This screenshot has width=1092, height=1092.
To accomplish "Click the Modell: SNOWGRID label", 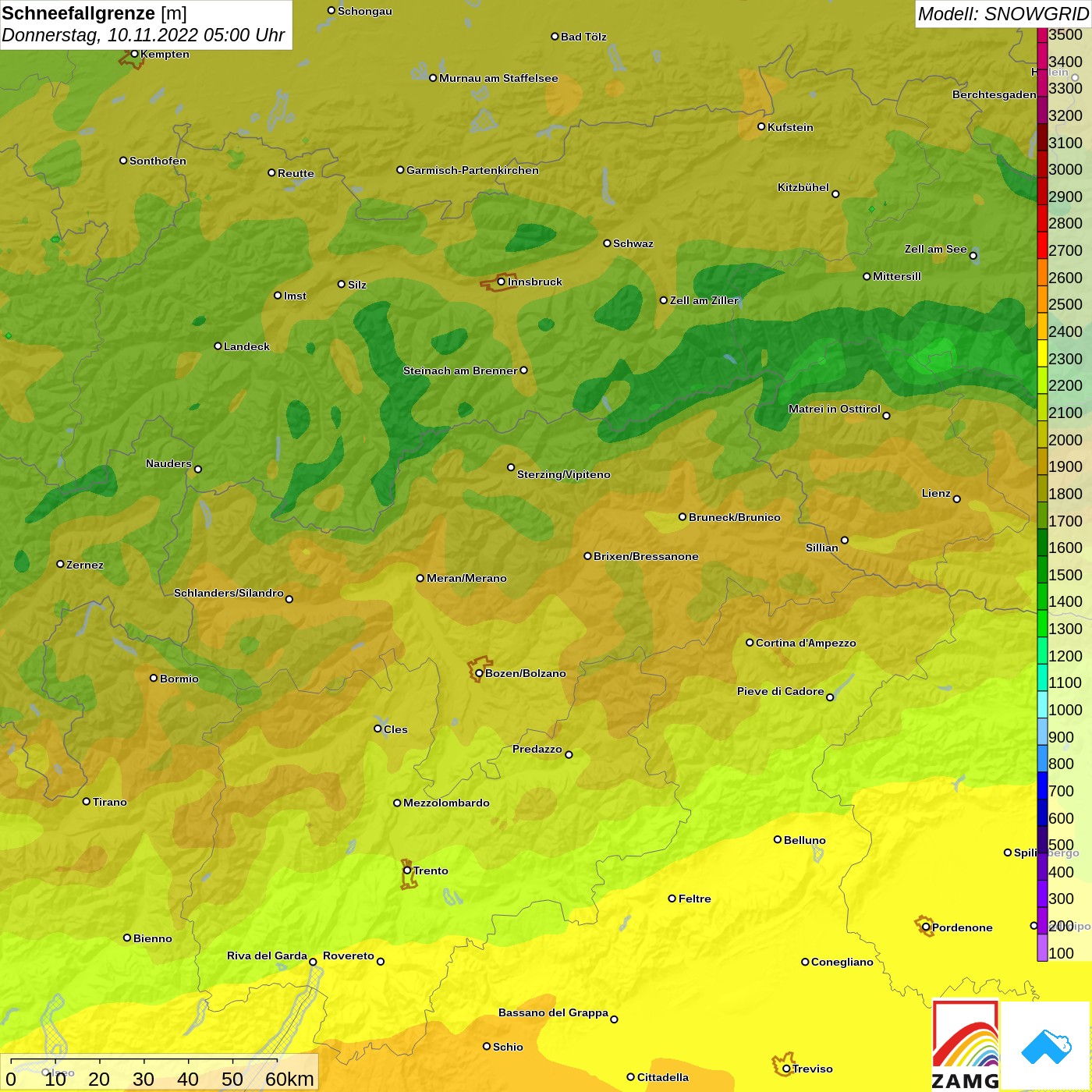I will click(x=1003, y=14).
